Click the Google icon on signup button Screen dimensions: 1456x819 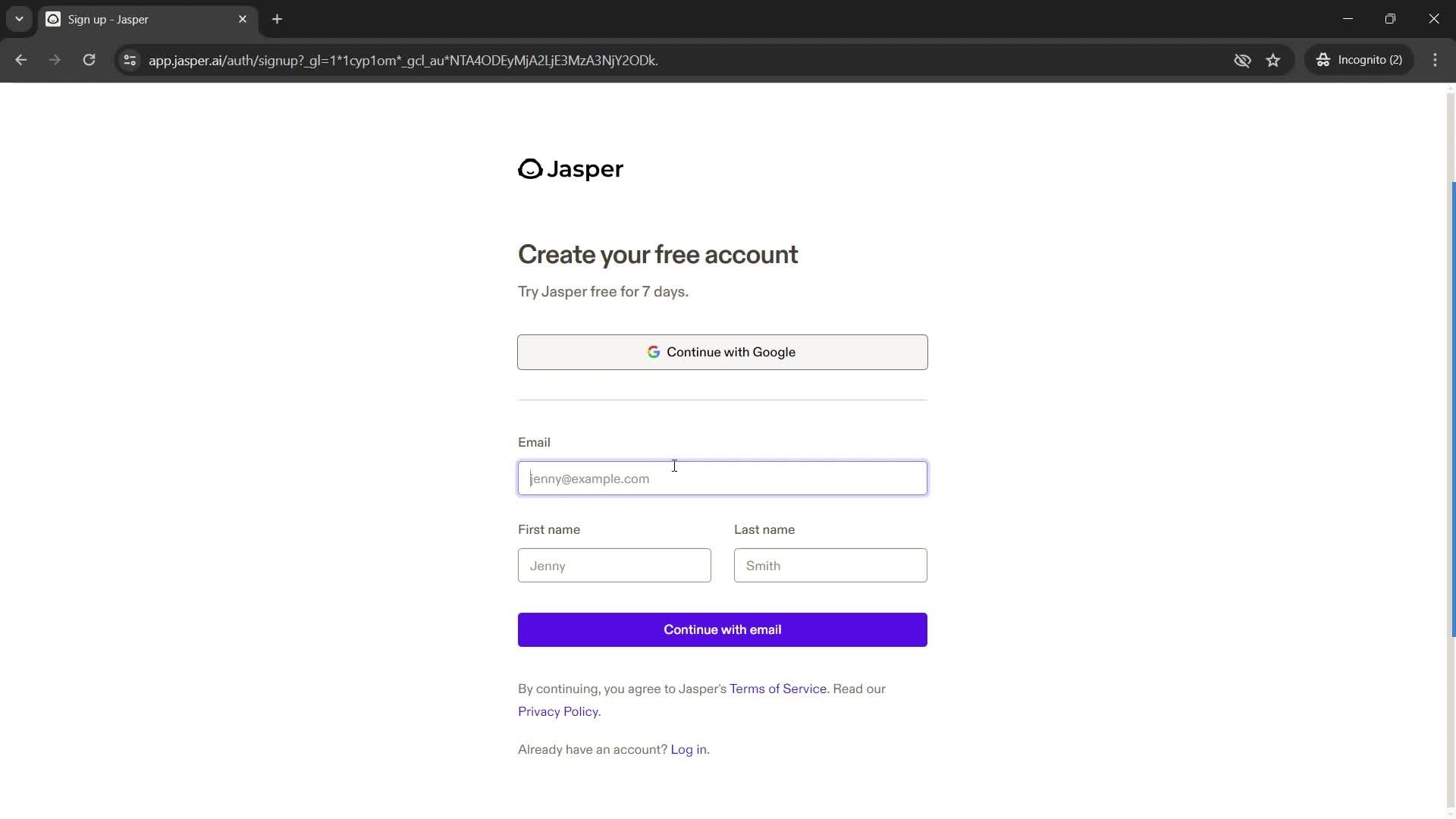655,352
